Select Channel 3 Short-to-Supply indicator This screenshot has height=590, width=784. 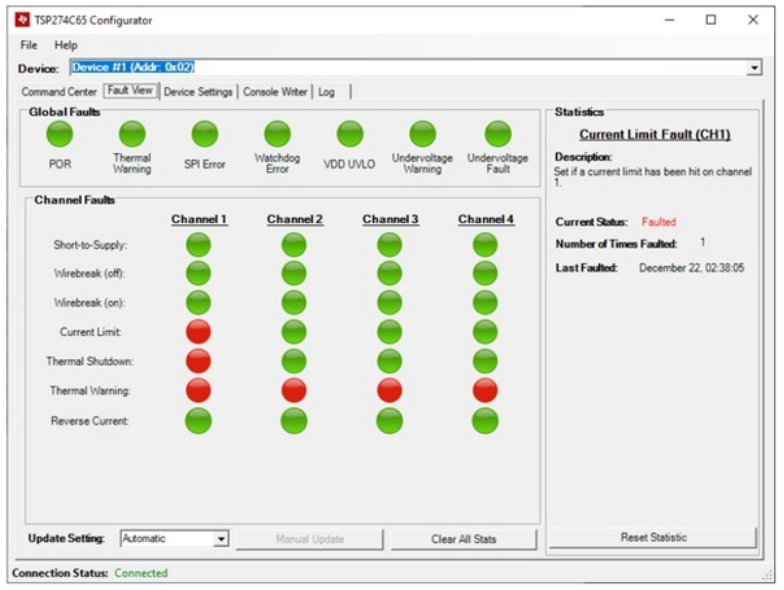(x=390, y=245)
